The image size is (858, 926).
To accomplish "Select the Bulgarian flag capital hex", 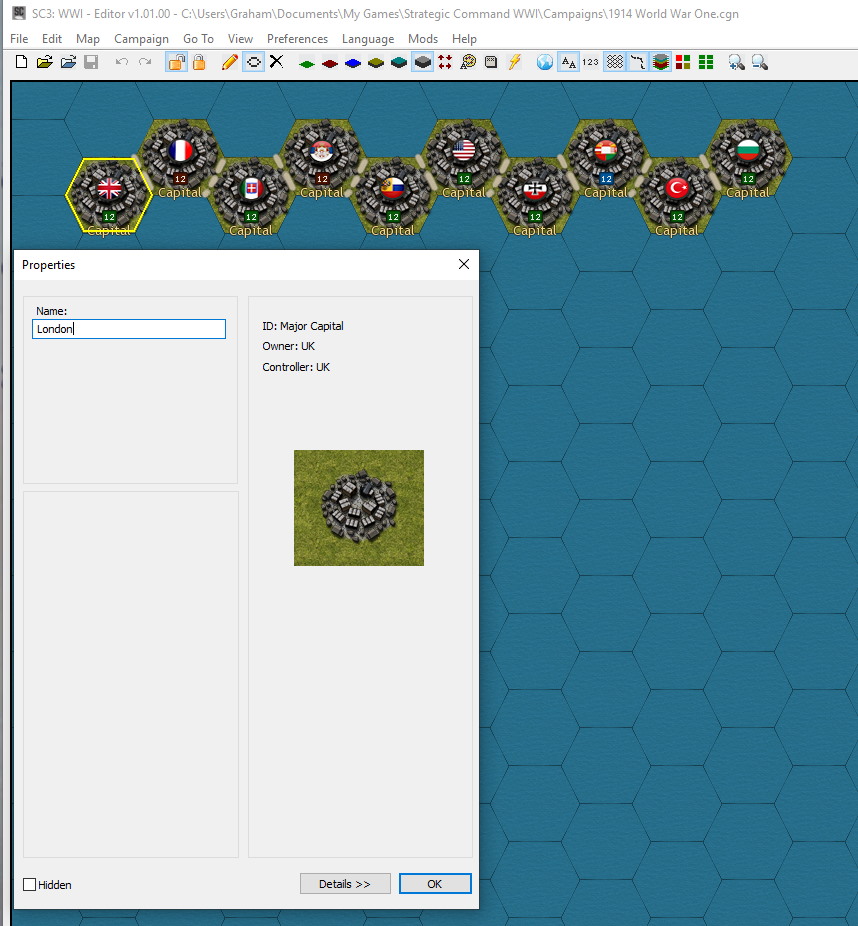I will click(x=748, y=157).
